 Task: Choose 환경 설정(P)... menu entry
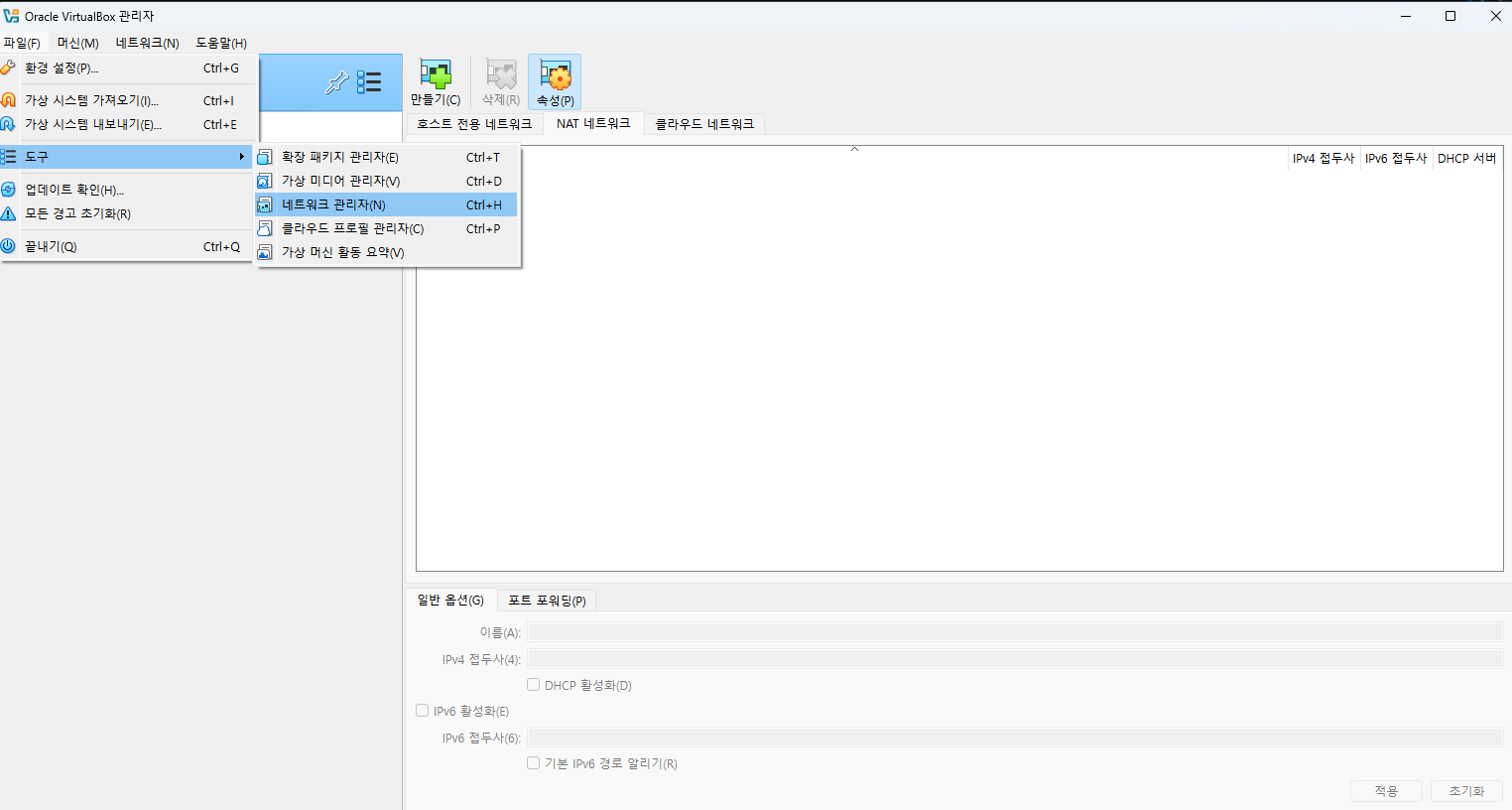[x=127, y=67]
